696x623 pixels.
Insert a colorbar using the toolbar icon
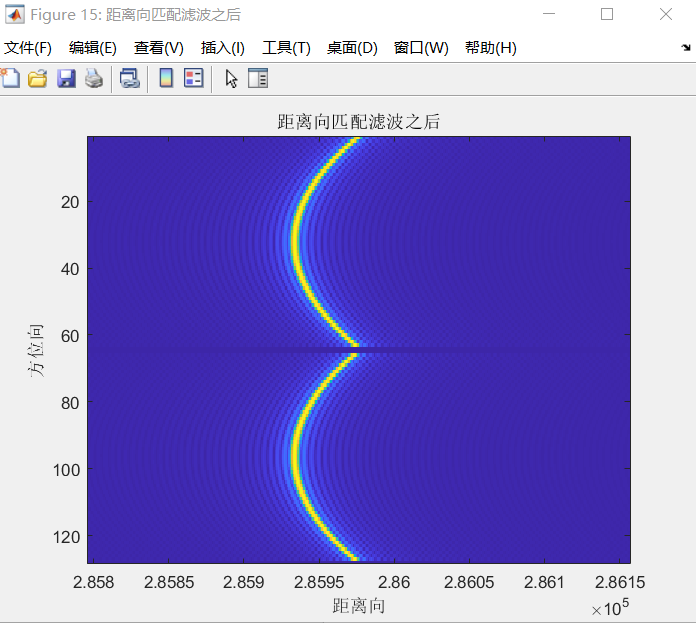166,78
